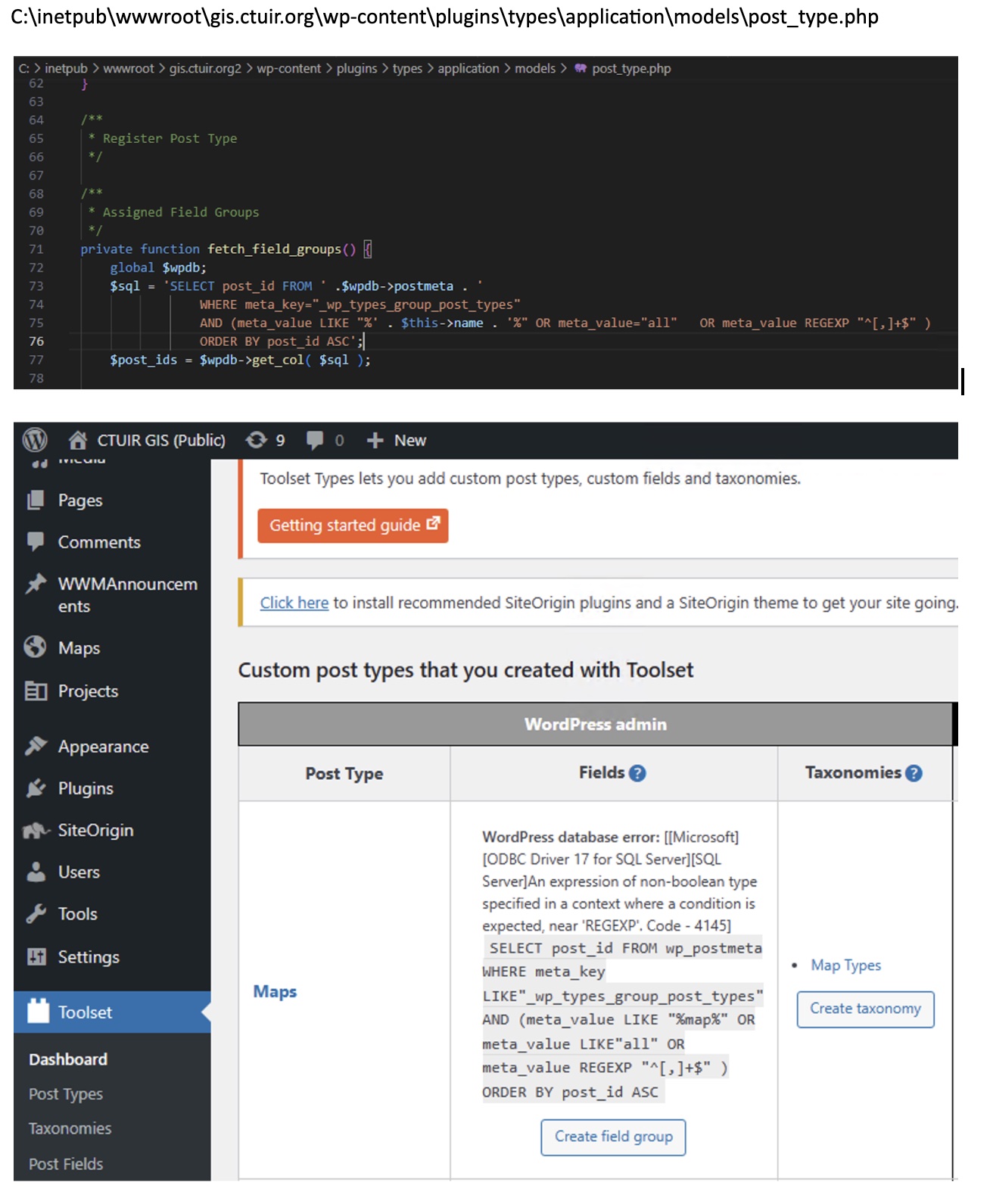The image size is (990, 1204).
Task: Click the WWMAnnouncements pin icon
Action: point(36,584)
